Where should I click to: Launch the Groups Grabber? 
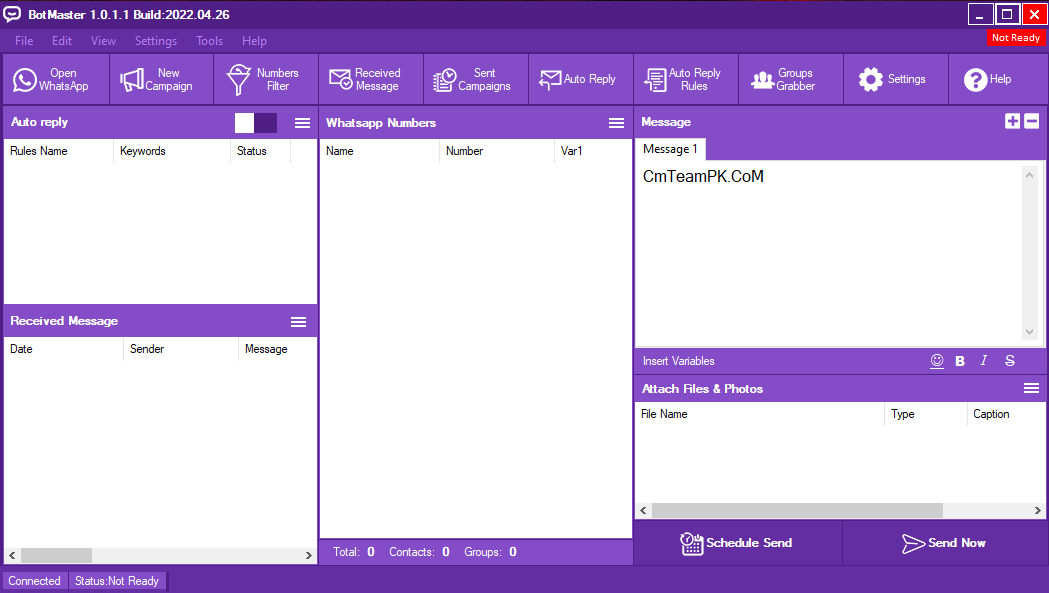pos(791,80)
